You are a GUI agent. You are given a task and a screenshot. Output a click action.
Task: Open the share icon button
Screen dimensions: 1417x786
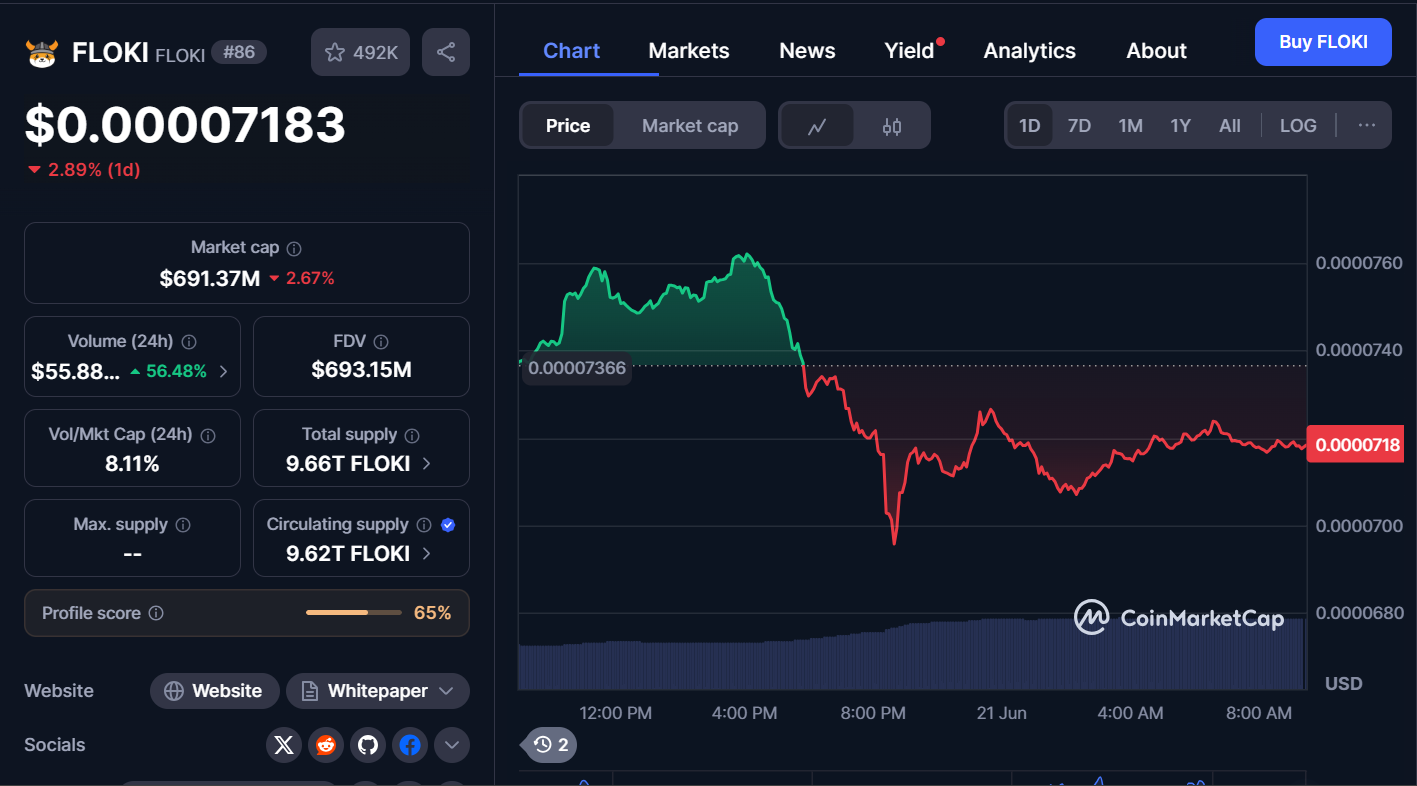[x=446, y=52]
